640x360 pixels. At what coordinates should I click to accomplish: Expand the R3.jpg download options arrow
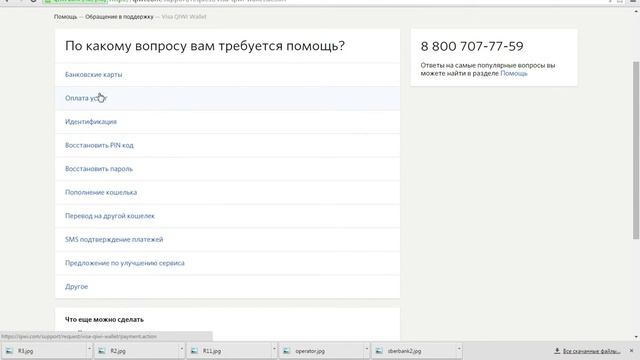(x=89, y=349)
